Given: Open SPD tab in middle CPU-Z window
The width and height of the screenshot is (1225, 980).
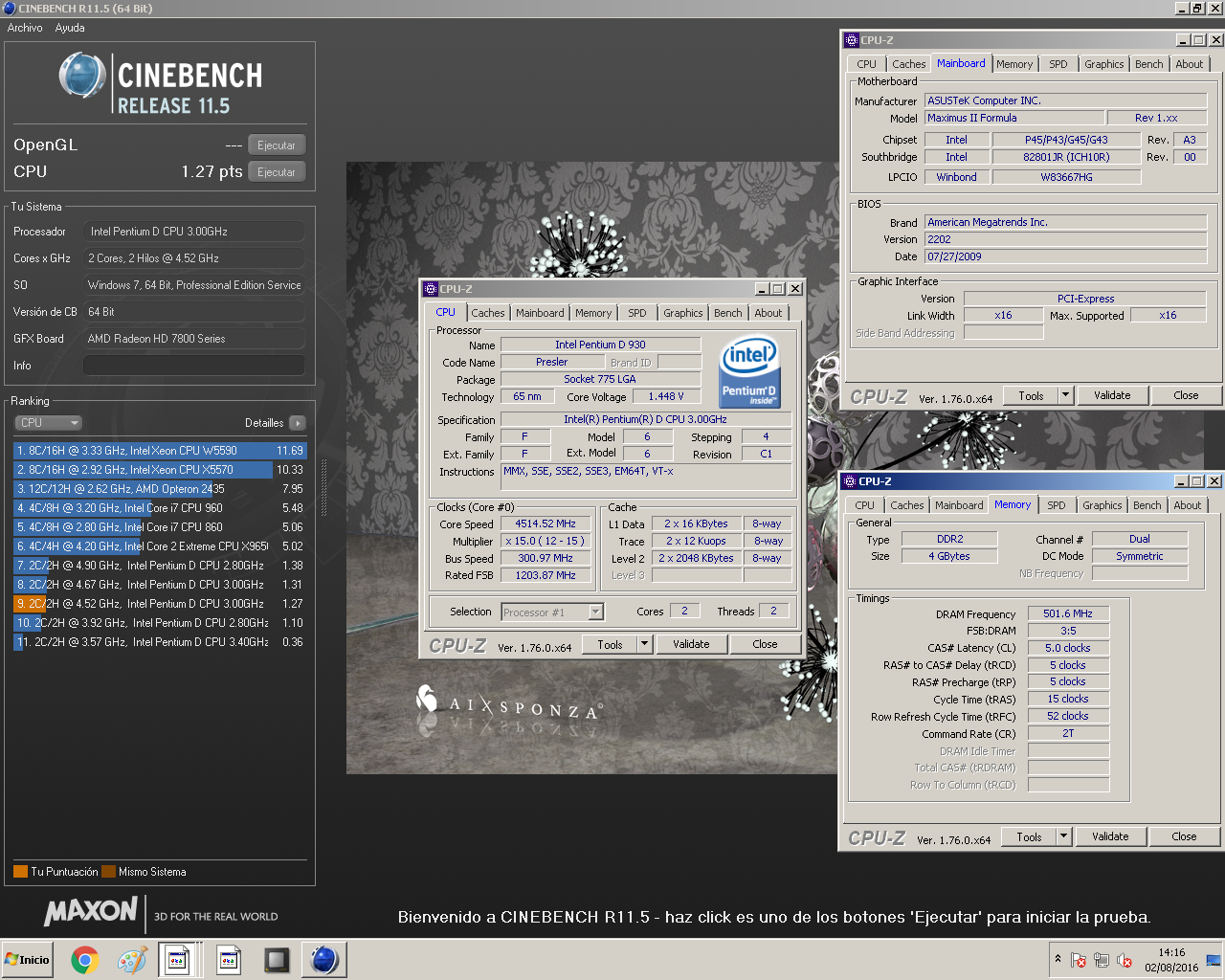Looking at the screenshot, I should tap(637, 313).
